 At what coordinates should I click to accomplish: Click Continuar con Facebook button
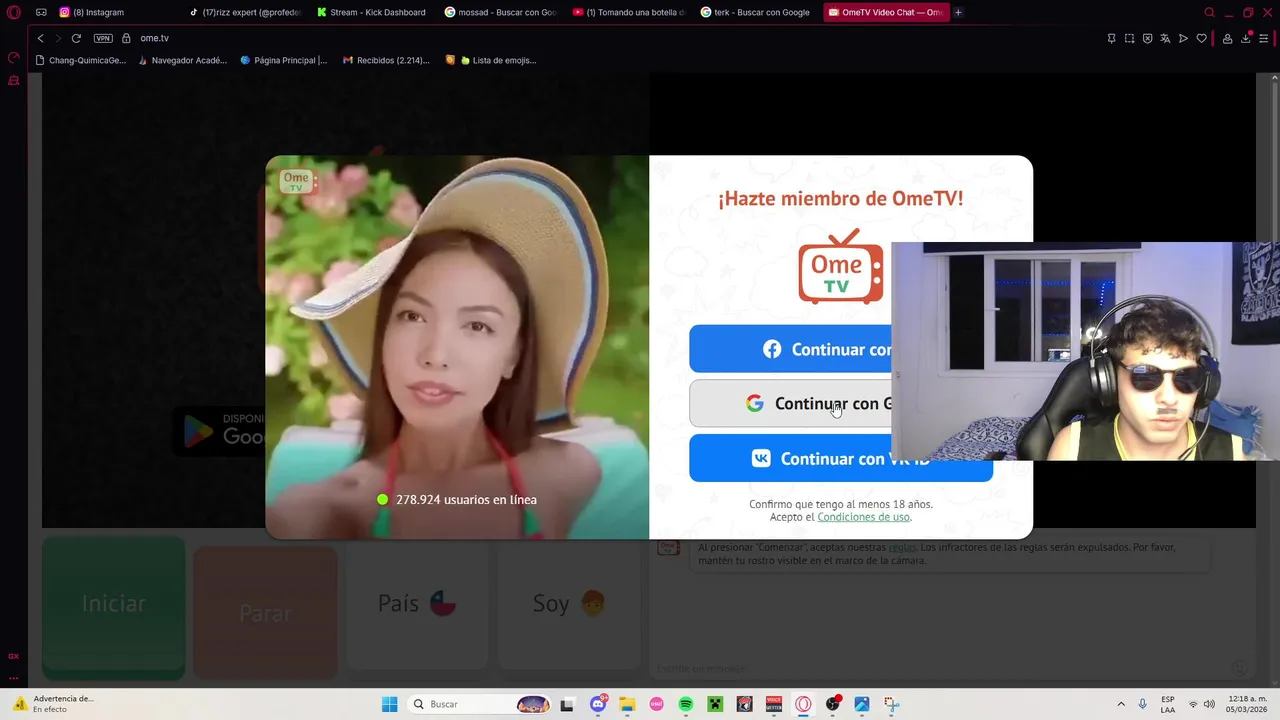click(x=790, y=349)
